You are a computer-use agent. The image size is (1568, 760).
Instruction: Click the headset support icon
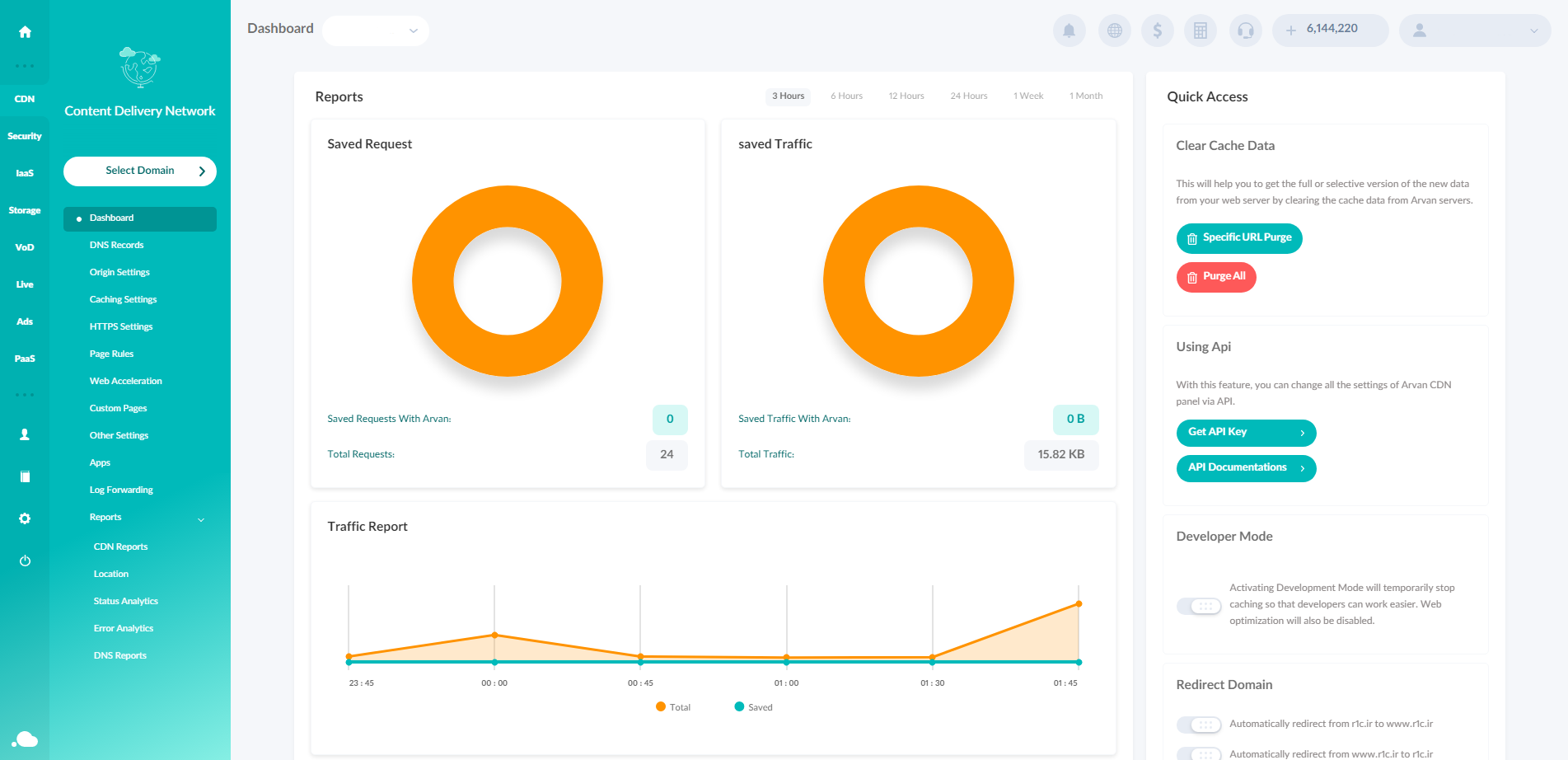(1245, 30)
